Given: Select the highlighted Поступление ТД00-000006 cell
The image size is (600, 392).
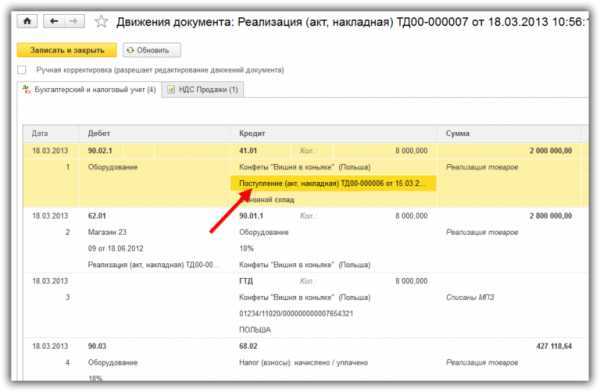Looking at the screenshot, I should [x=333, y=183].
